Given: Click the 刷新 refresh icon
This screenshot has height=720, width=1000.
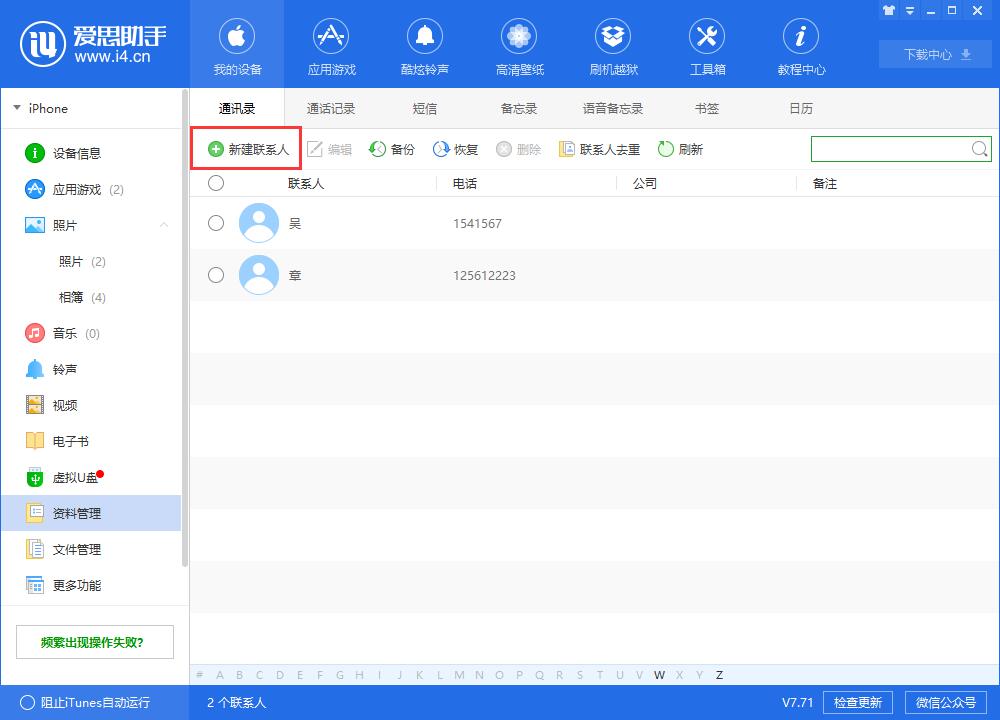Looking at the screenshot, I should point(680,149).
